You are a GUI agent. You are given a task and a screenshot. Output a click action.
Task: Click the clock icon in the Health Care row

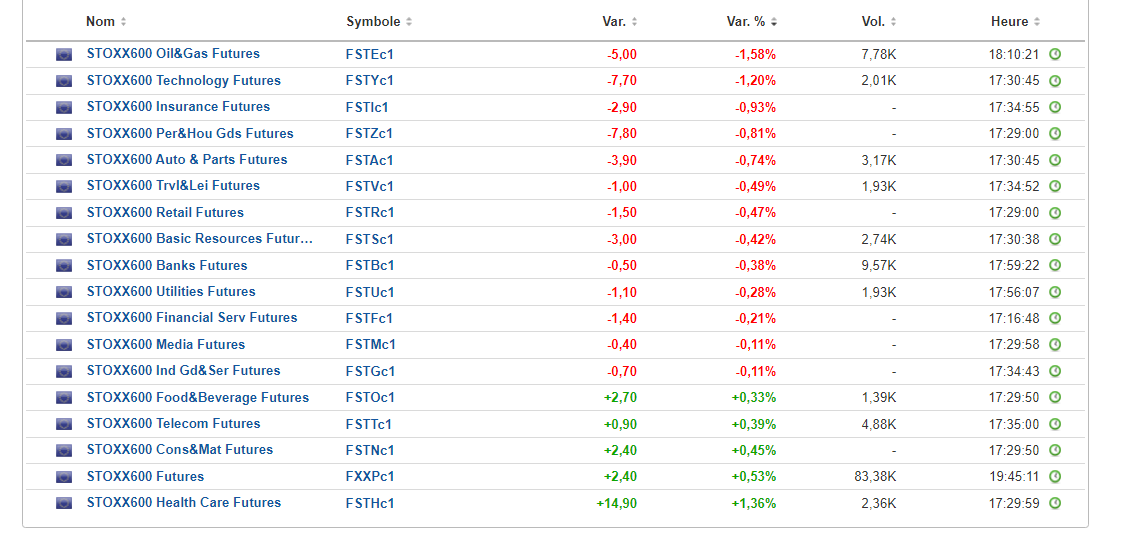pos(1055,504)
